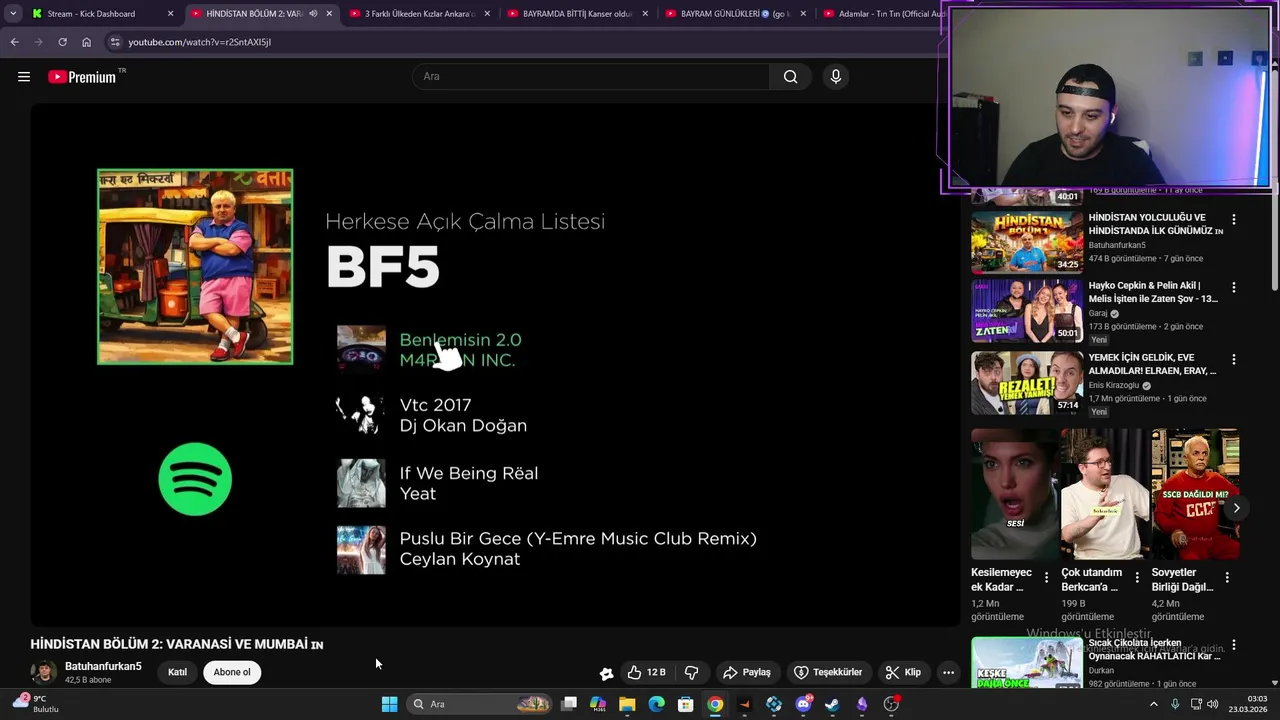Open the Sıcak Çikolata İçerken video title
1280x720 pixels.
[1153, 650]
